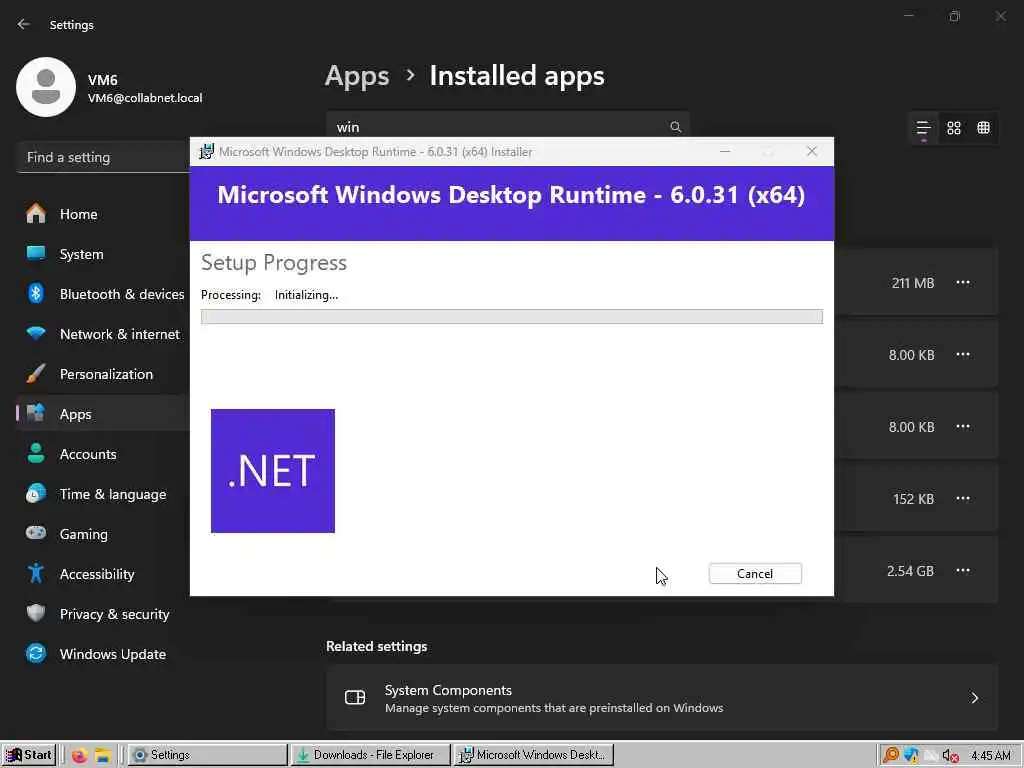Click the installed apps search field containing 'win'
Screen dimensions: 1024x768
click(507, 127)
